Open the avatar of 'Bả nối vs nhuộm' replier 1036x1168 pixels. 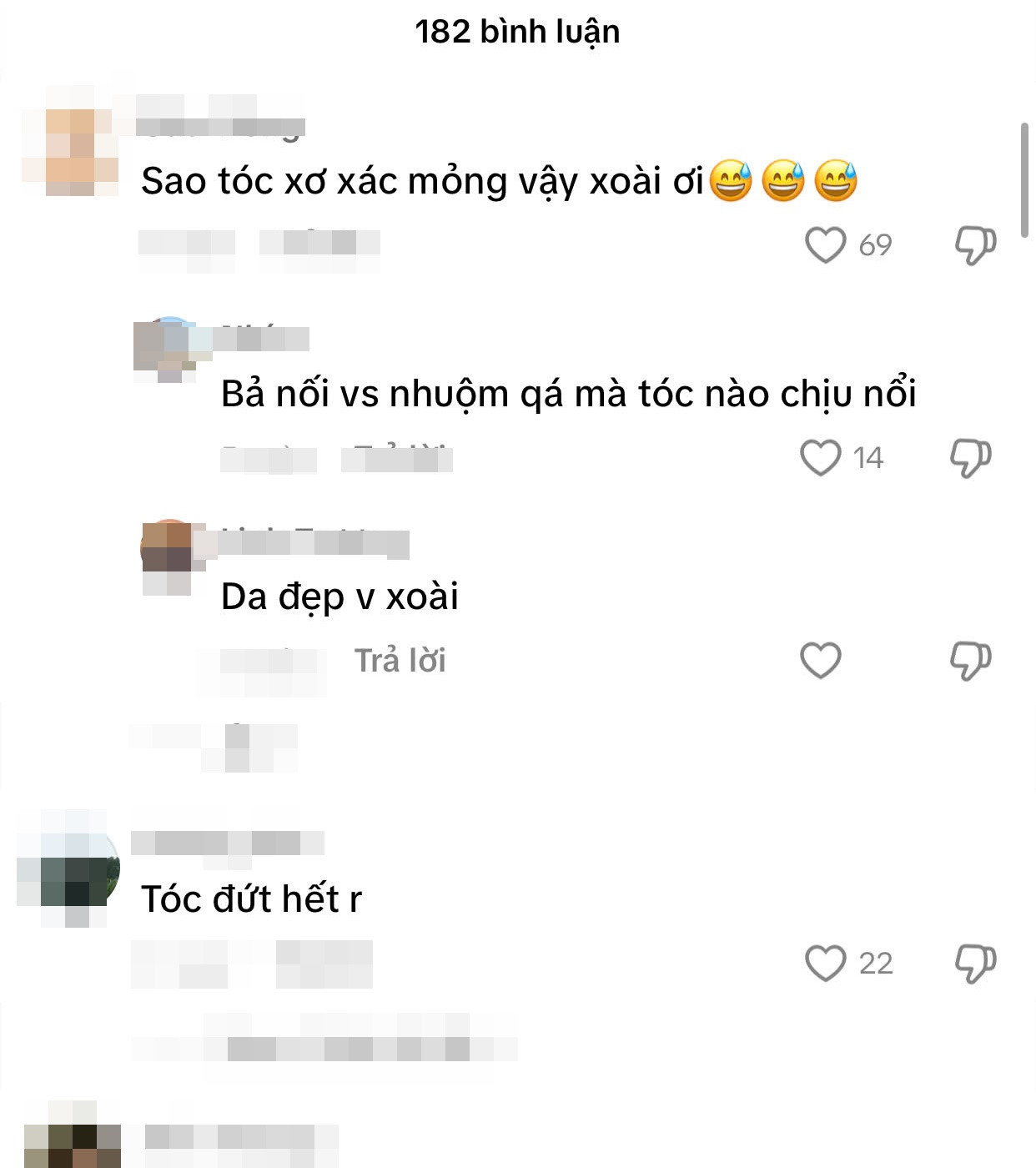(x=169, y=349)
